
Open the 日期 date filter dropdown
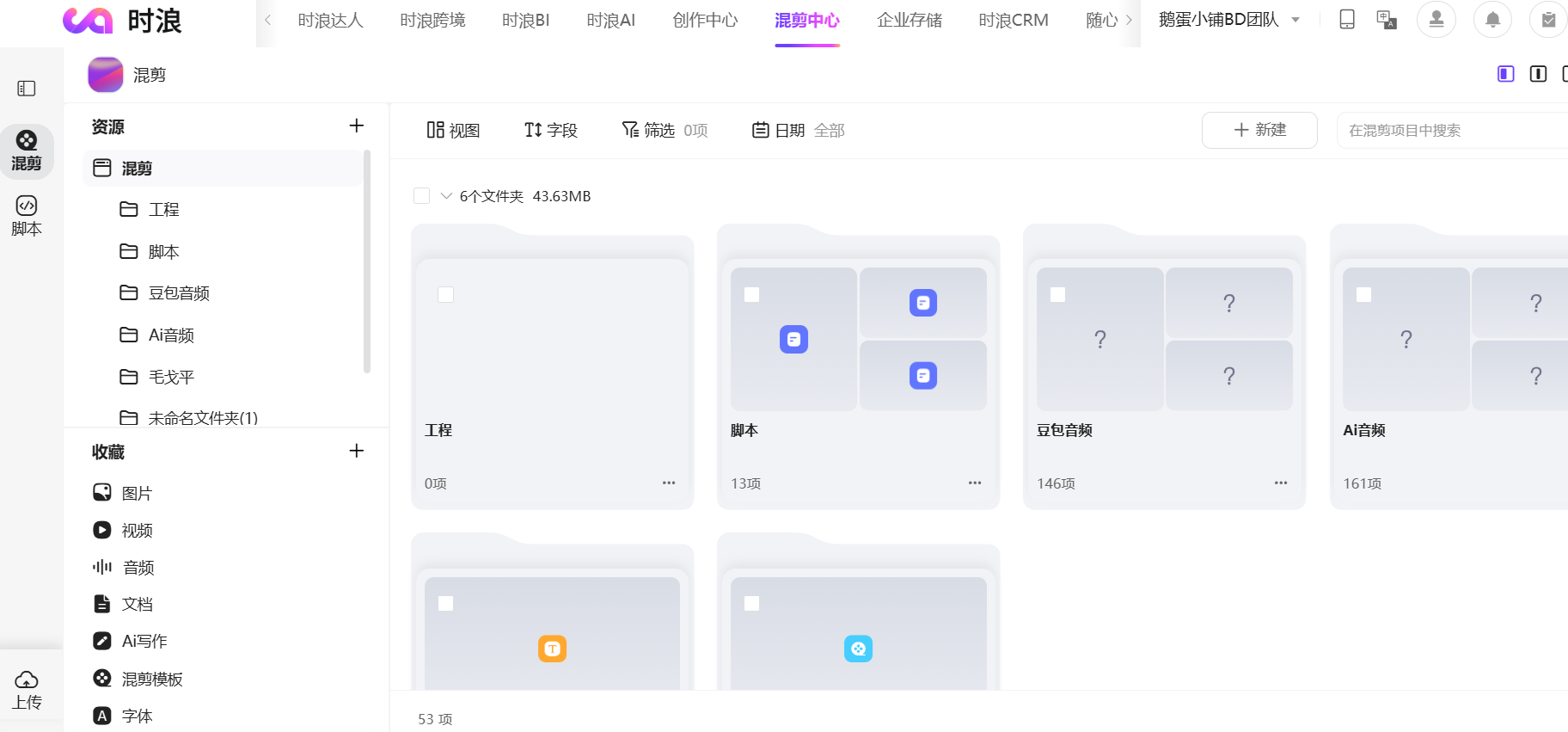click(799, 130)
